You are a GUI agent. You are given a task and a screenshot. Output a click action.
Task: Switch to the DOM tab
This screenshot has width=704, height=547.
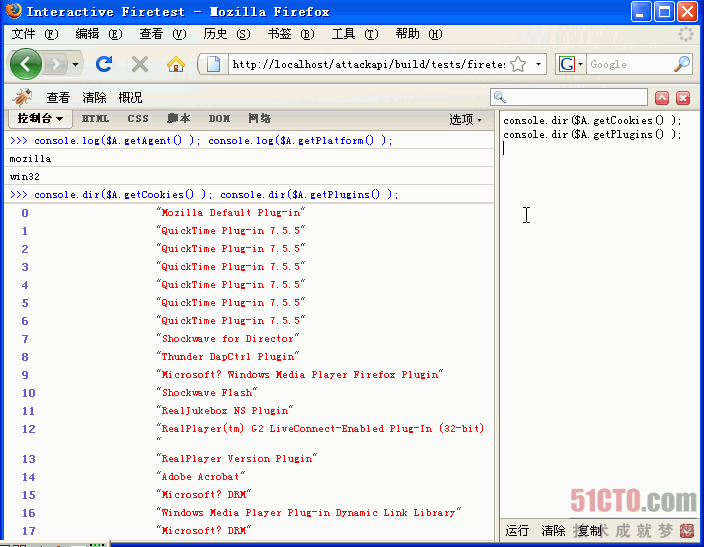(219, 119)
